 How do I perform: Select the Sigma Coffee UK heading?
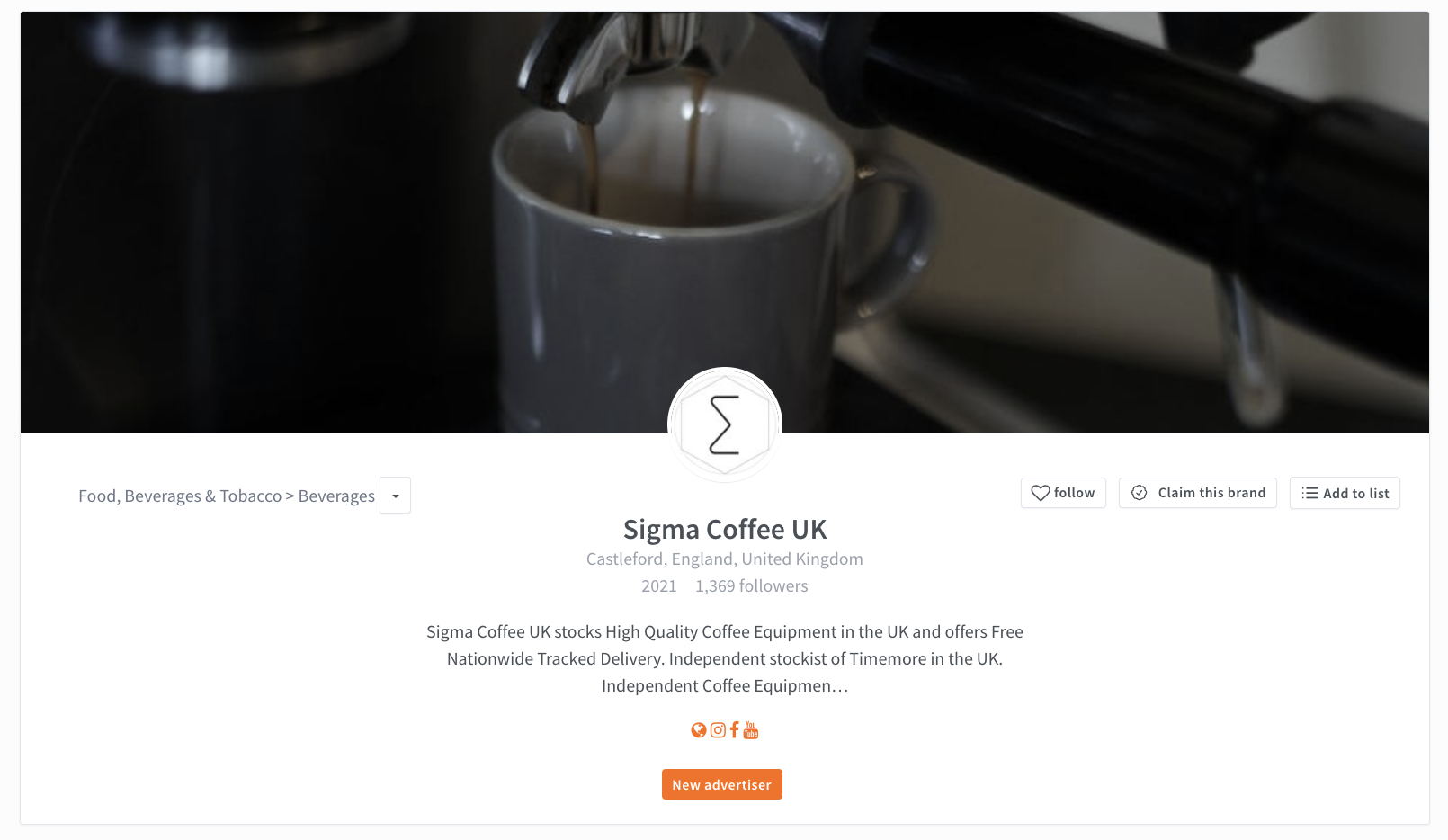tap(725, 529)
